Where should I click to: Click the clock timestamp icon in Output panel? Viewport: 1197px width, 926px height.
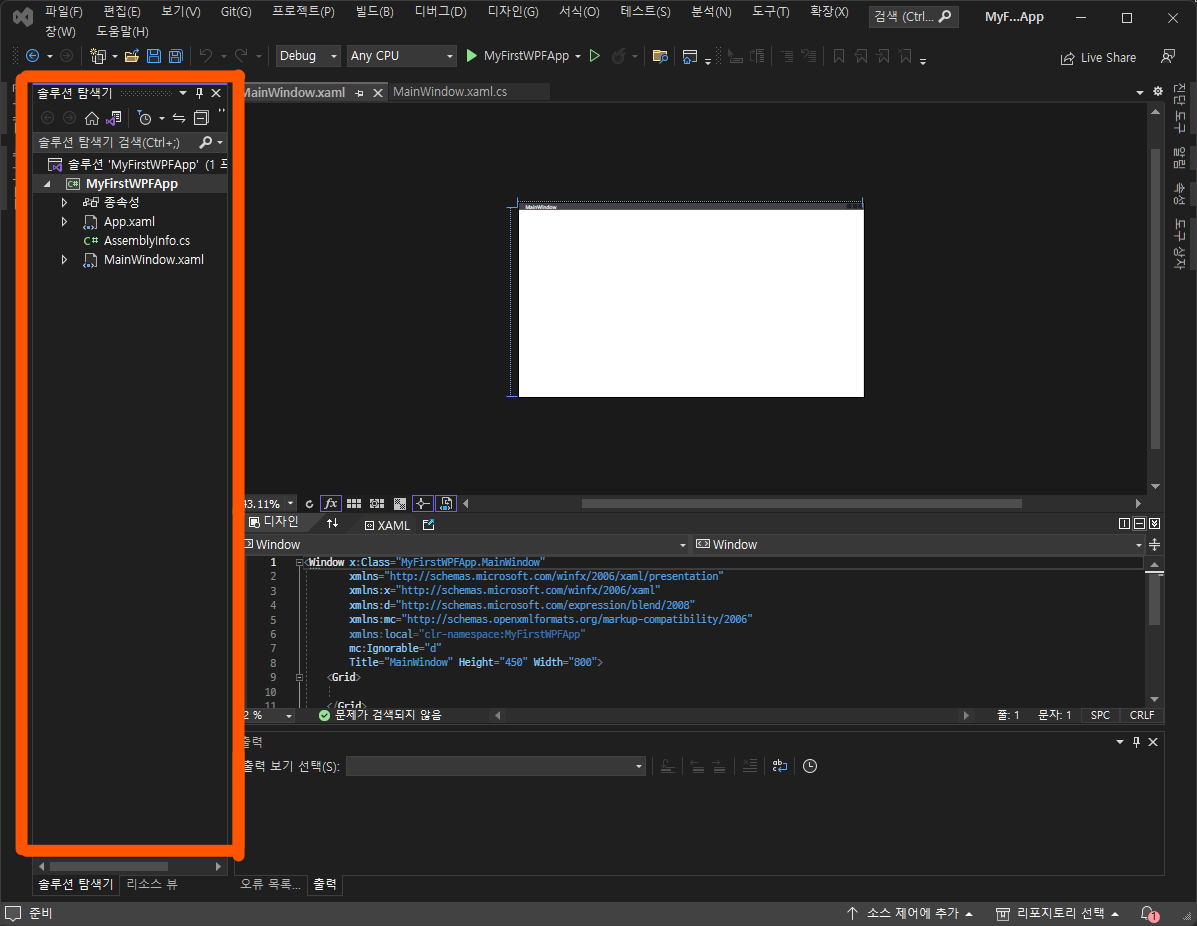pyautogui.click(x=810, y=766)
